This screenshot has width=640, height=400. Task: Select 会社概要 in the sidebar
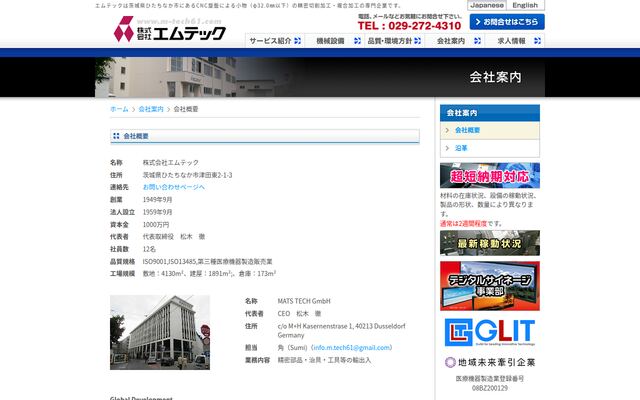tap(490, 130)
